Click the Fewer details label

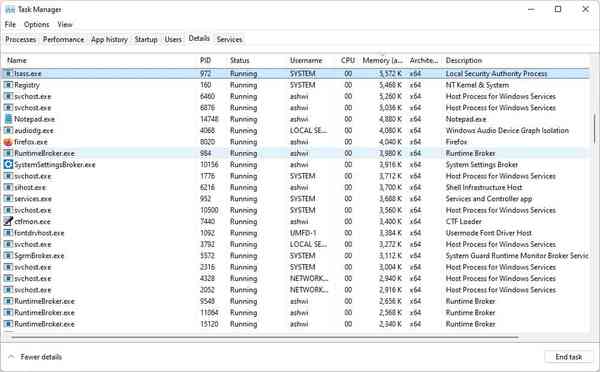click(41, 357)
